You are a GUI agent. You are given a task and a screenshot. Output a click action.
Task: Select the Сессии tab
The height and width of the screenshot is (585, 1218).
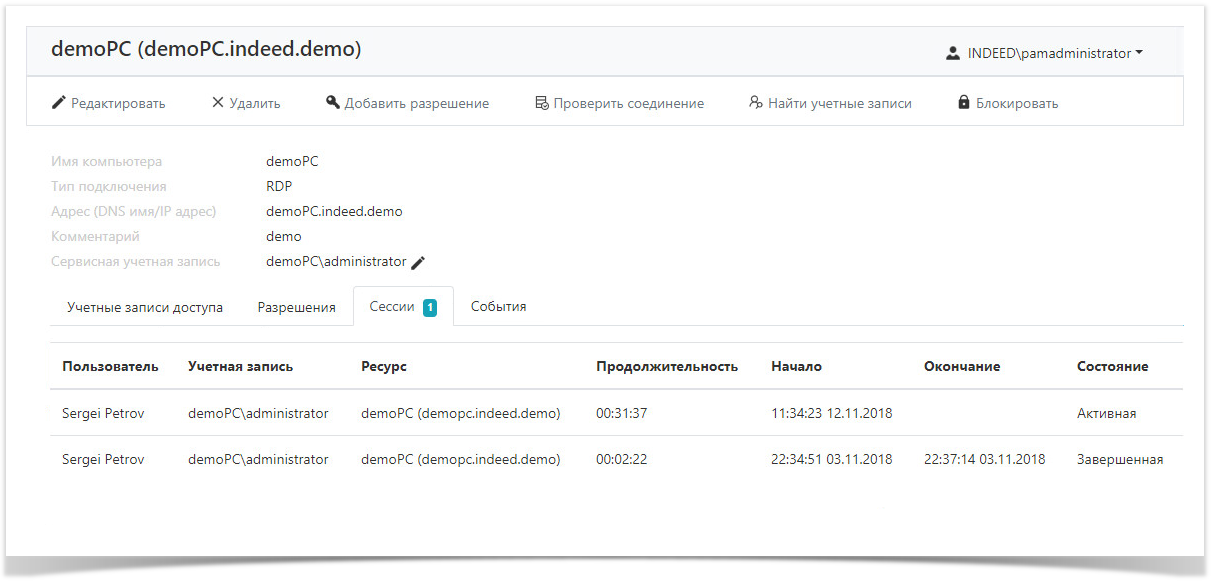click(403, 307)
